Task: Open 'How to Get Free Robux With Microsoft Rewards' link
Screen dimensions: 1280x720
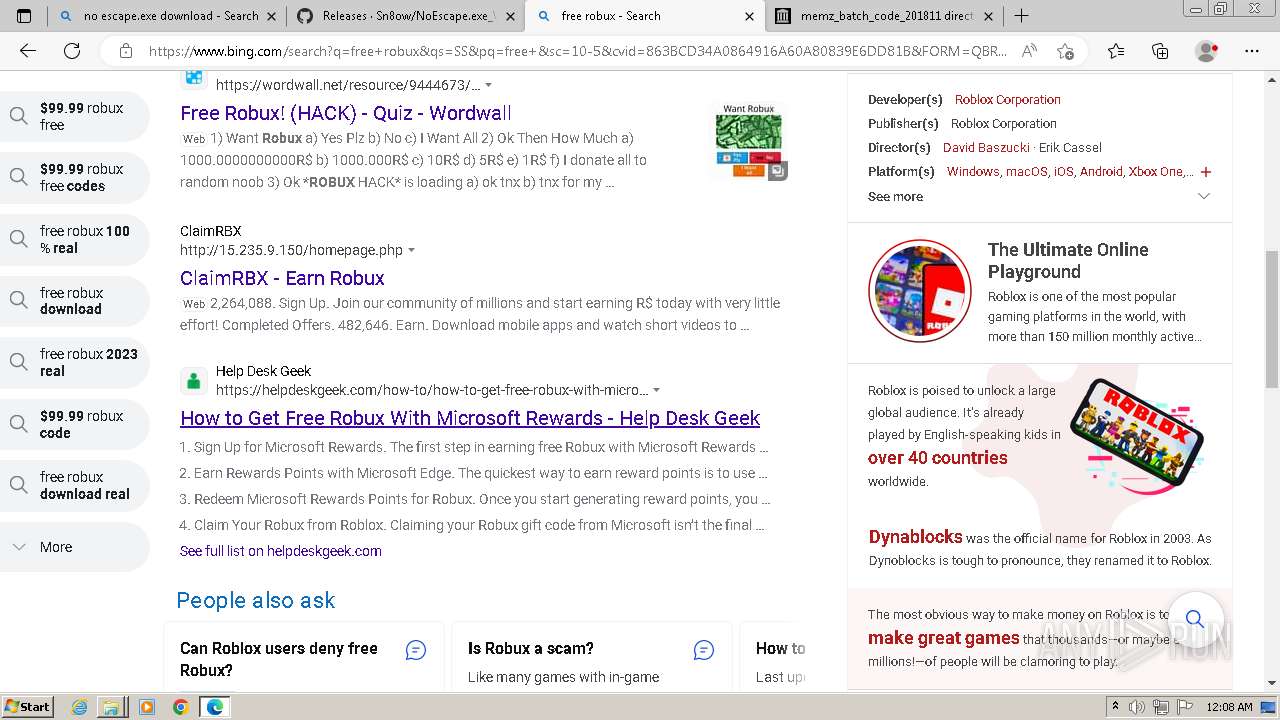Action: (470, 418)
